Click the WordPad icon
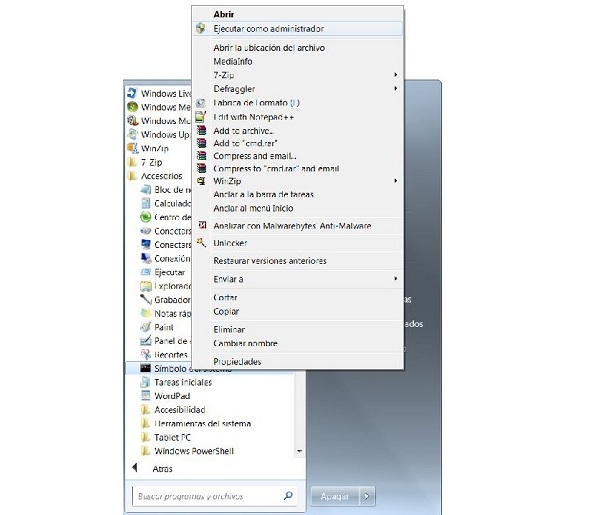Viewport: 600px width, 515px height. [x=146, y=396]
